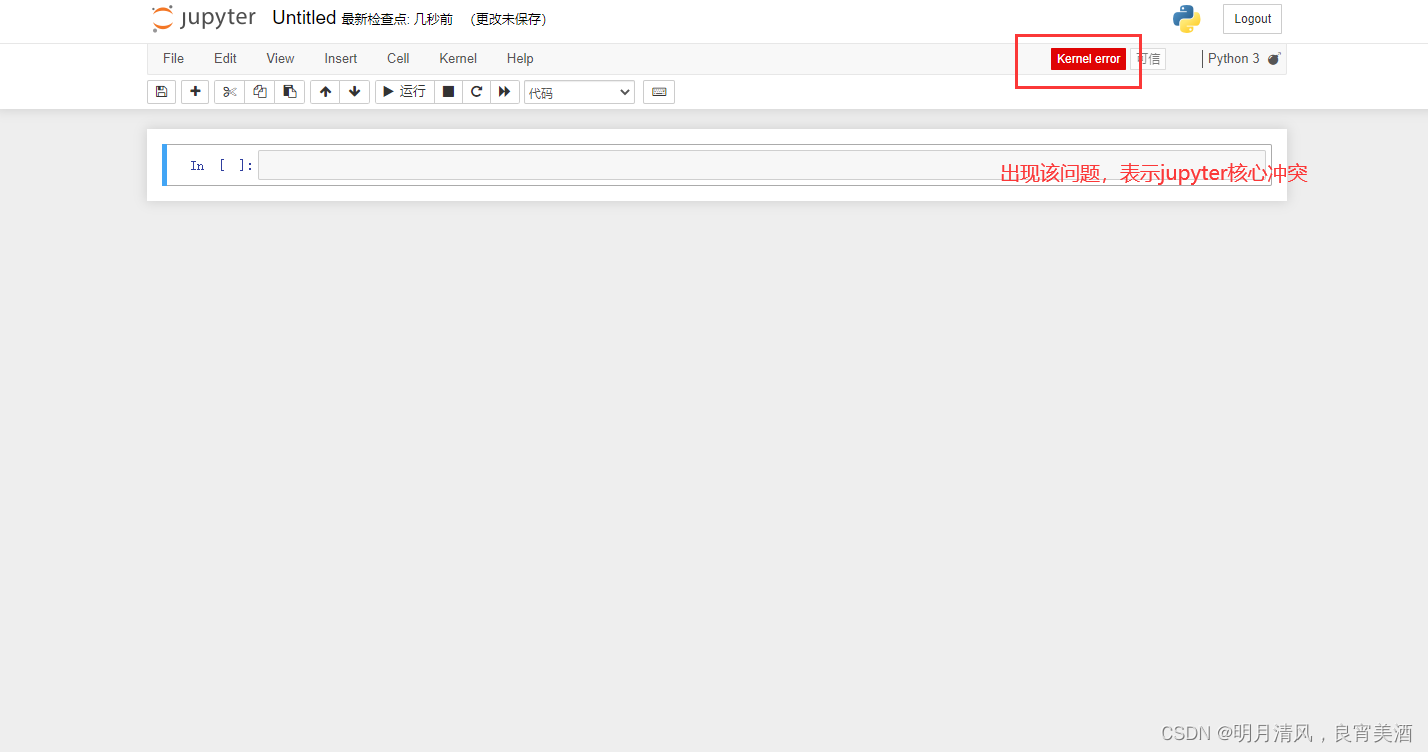Restart kernel and run all fast-forward icon
The height and width of the screenshot is (752, 1428).
[505, 92]
